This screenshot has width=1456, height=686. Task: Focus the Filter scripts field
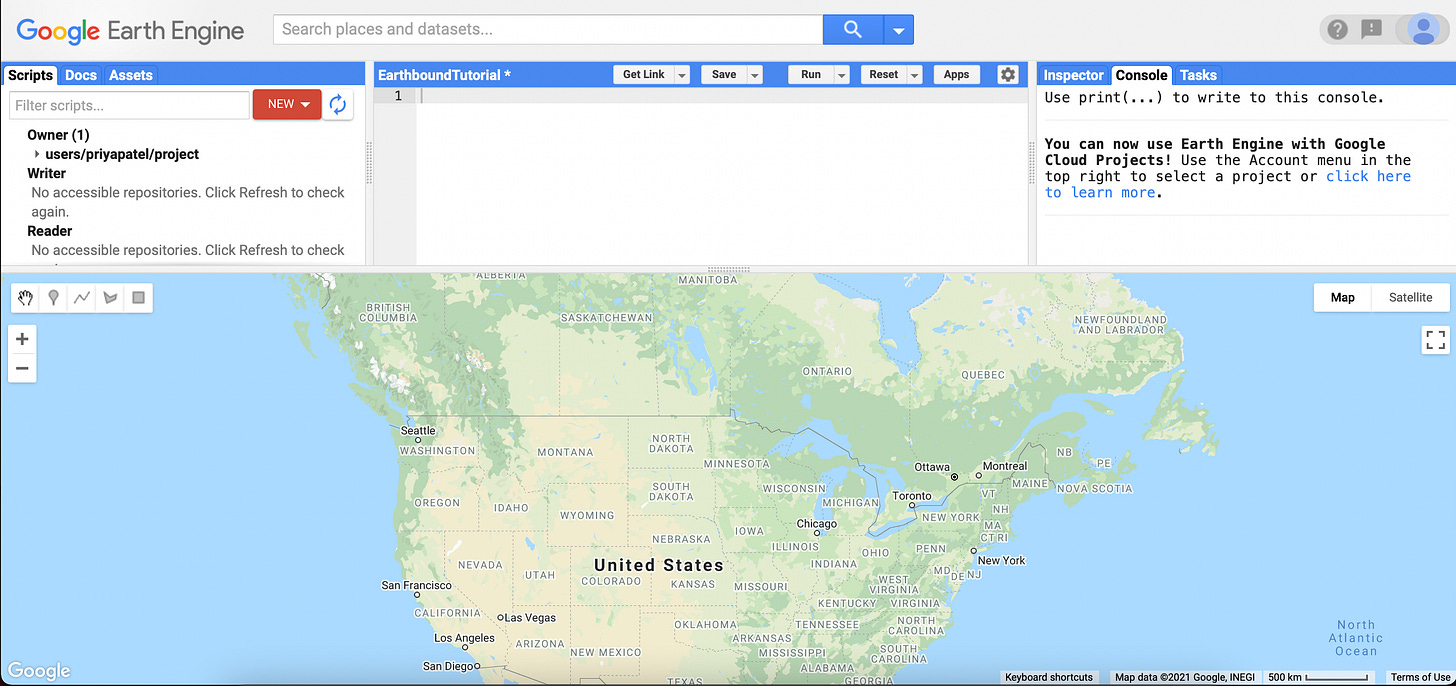(129, 105)
